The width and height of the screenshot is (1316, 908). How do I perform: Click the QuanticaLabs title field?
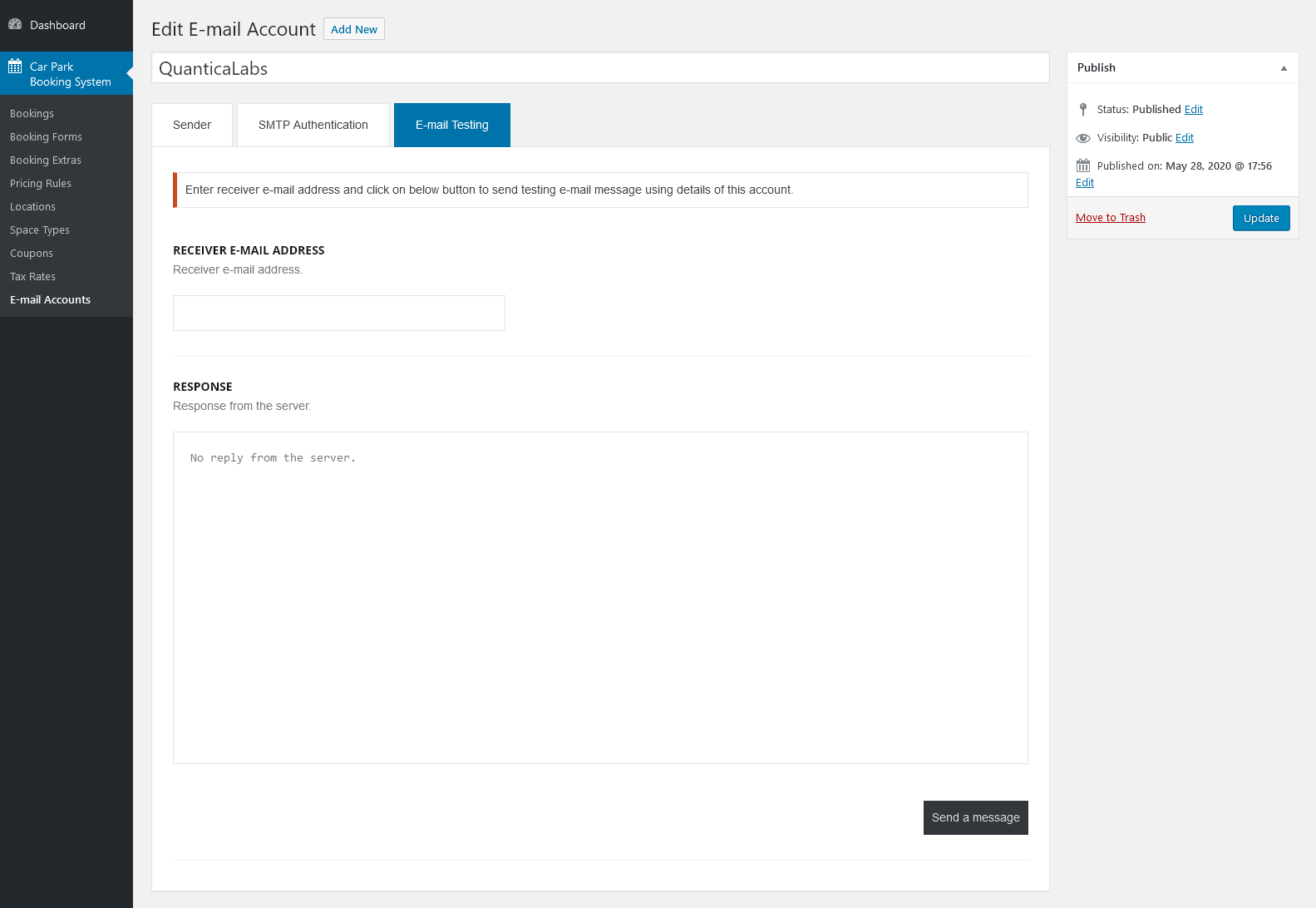point(600,69)
